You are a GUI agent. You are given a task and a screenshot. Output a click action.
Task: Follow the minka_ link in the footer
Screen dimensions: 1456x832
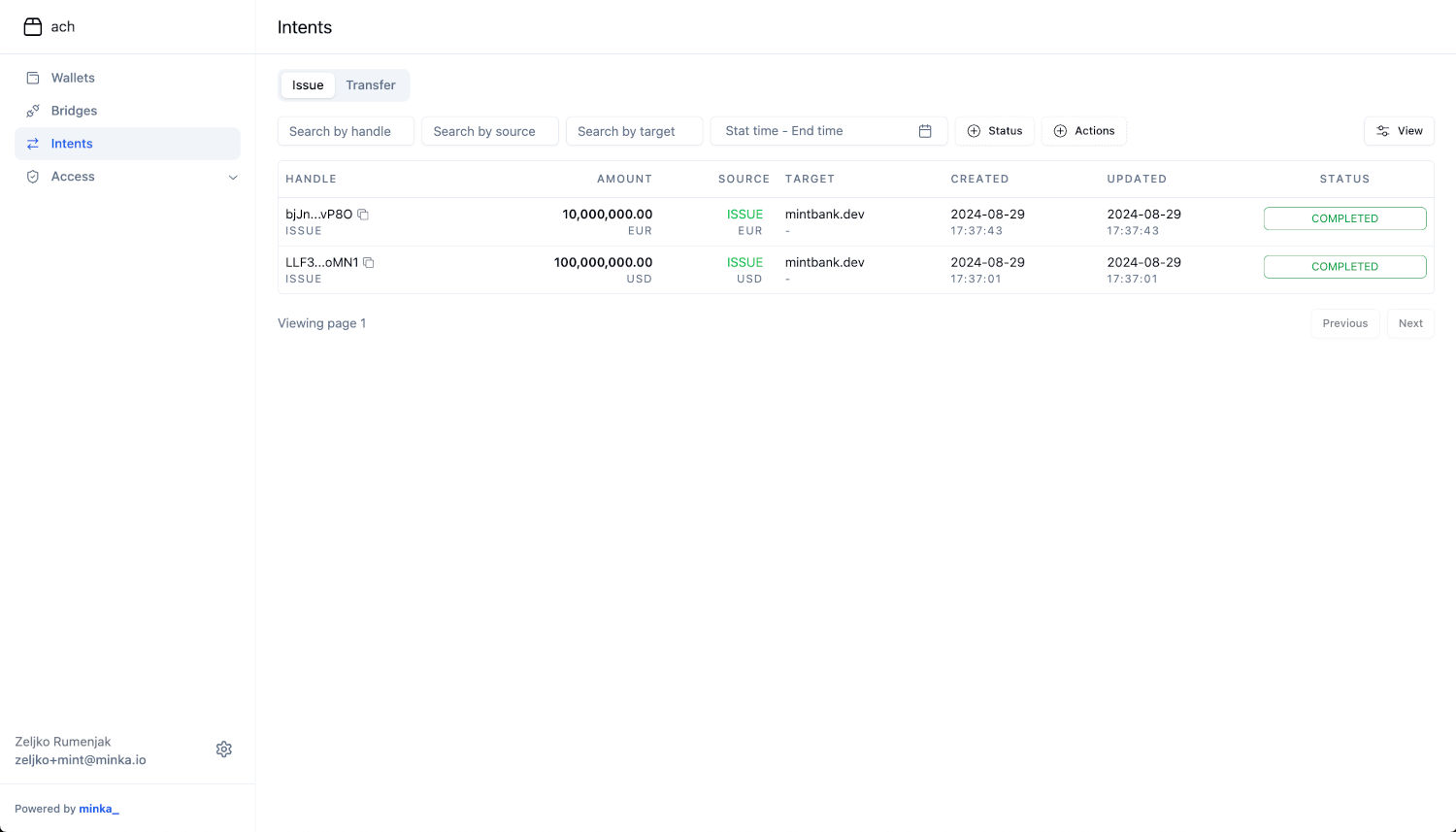click(99, 809)
